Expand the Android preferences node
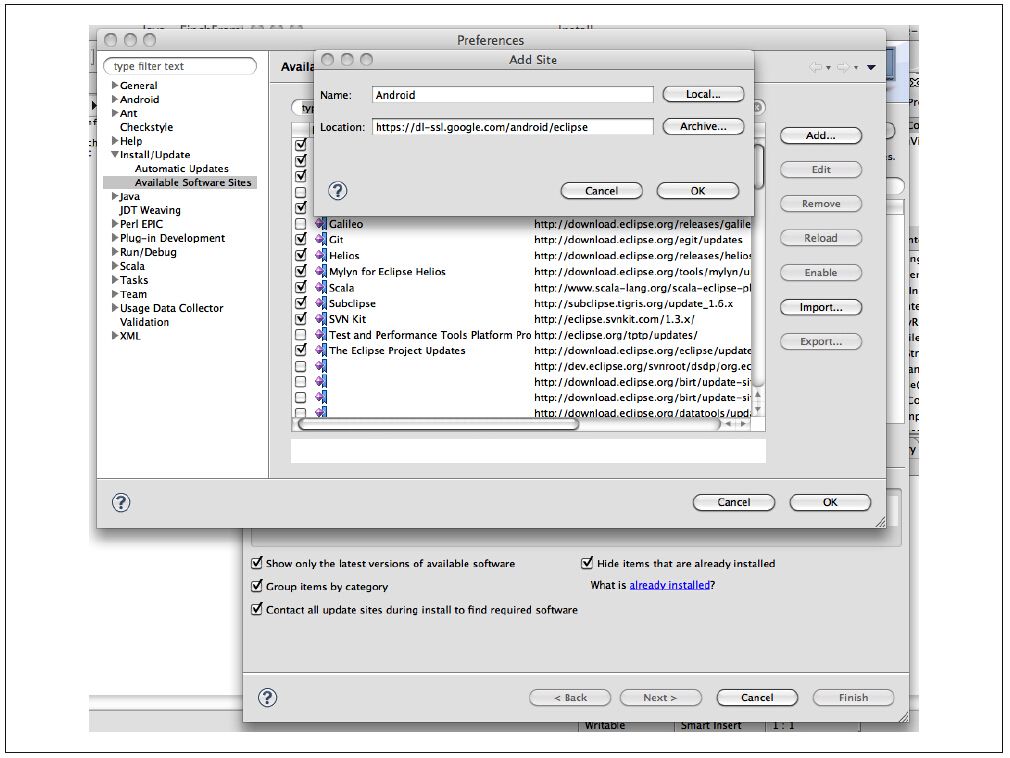1010x758 pixels. 115,99
